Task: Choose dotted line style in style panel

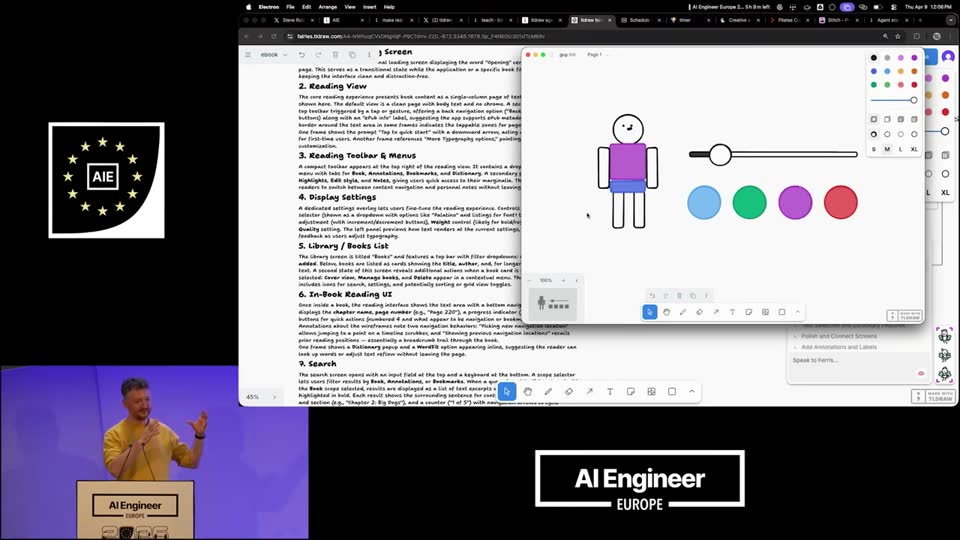Action: 901,134
